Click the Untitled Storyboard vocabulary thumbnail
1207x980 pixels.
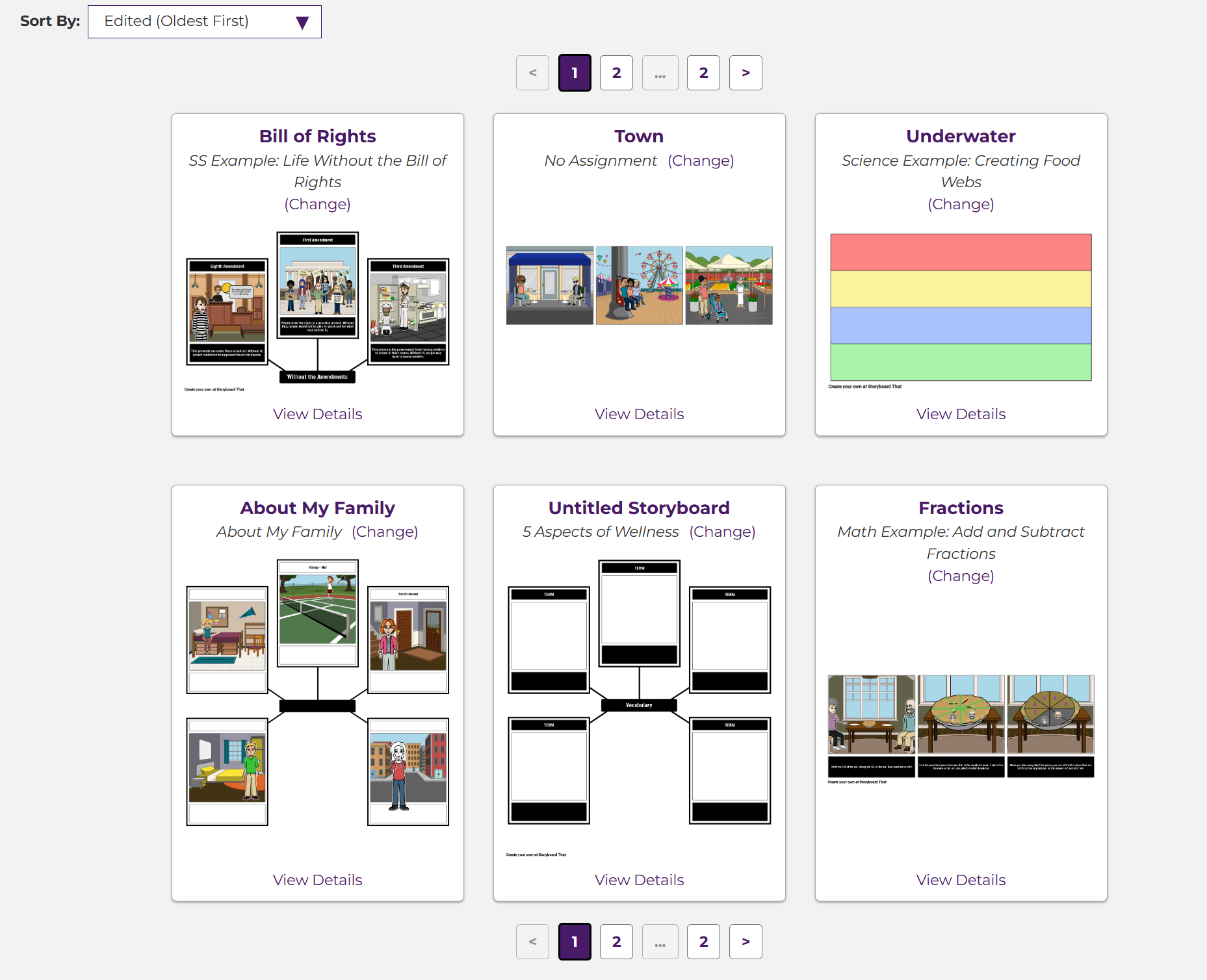point(639,708)
